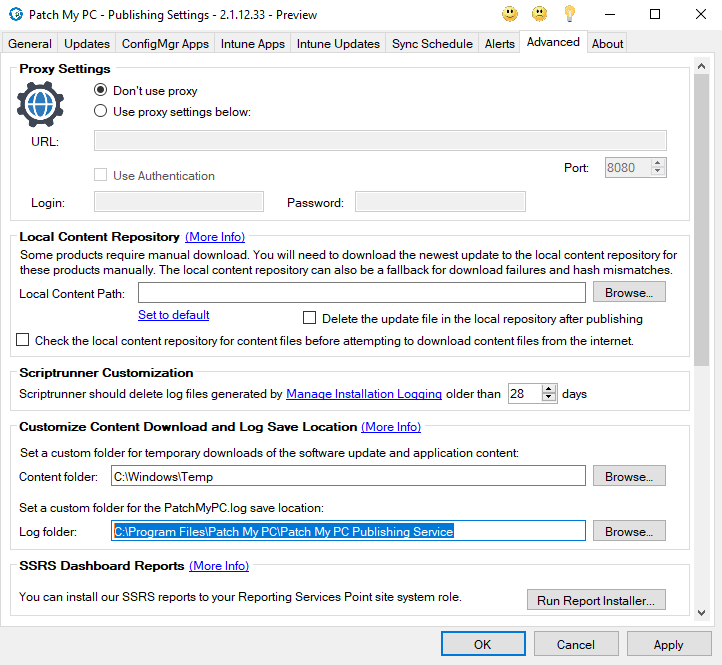Click the Content folder path field
722x665 pixels.
tap(348, 476)
